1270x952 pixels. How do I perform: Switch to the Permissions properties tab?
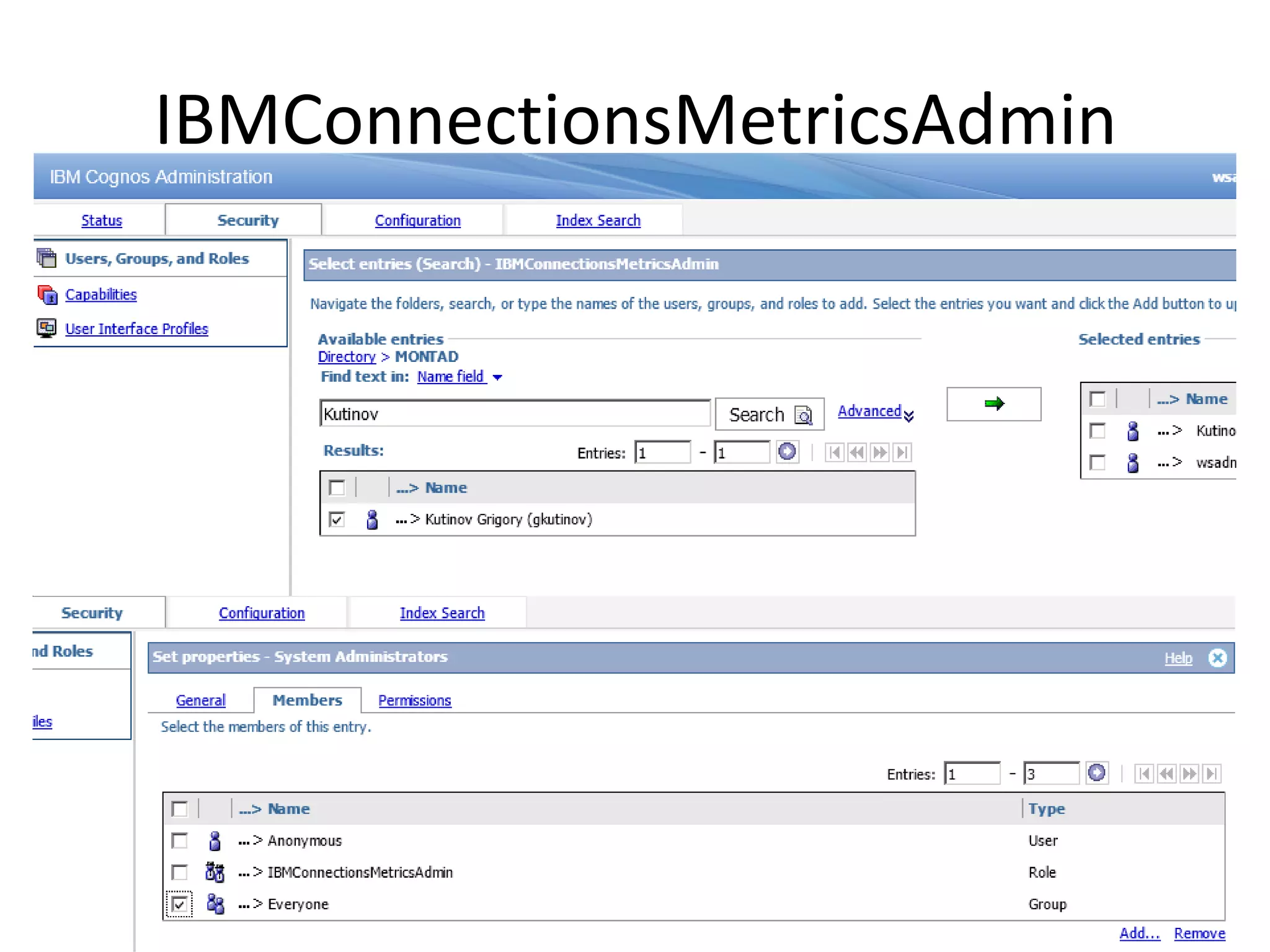[x=415, y=700]
